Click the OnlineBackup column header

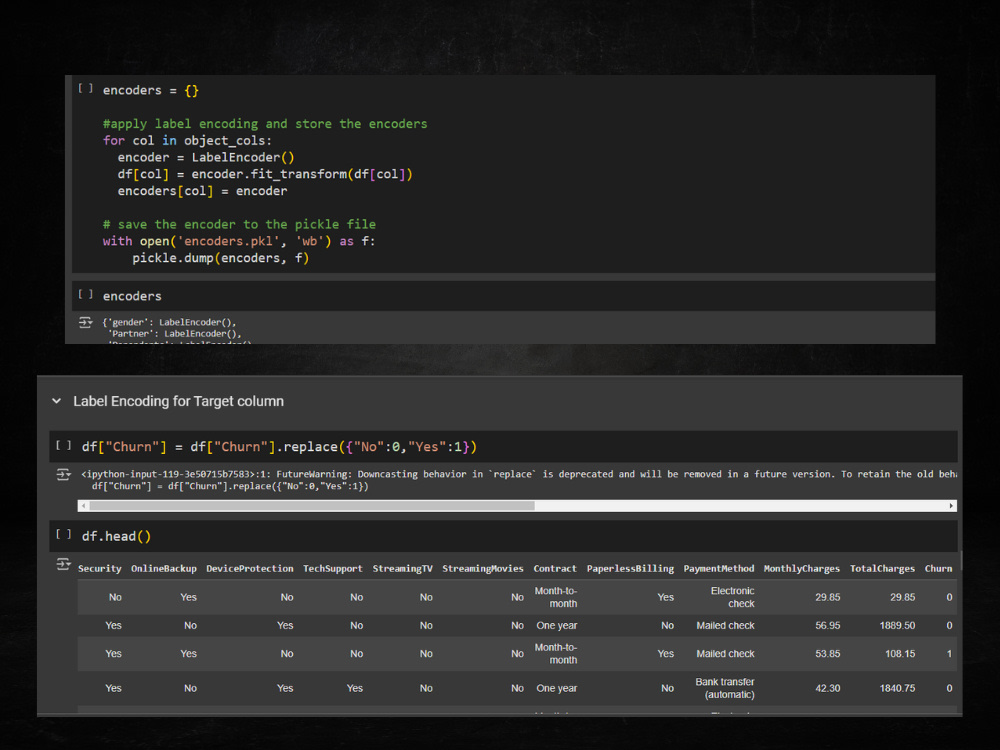click(164, 569)
